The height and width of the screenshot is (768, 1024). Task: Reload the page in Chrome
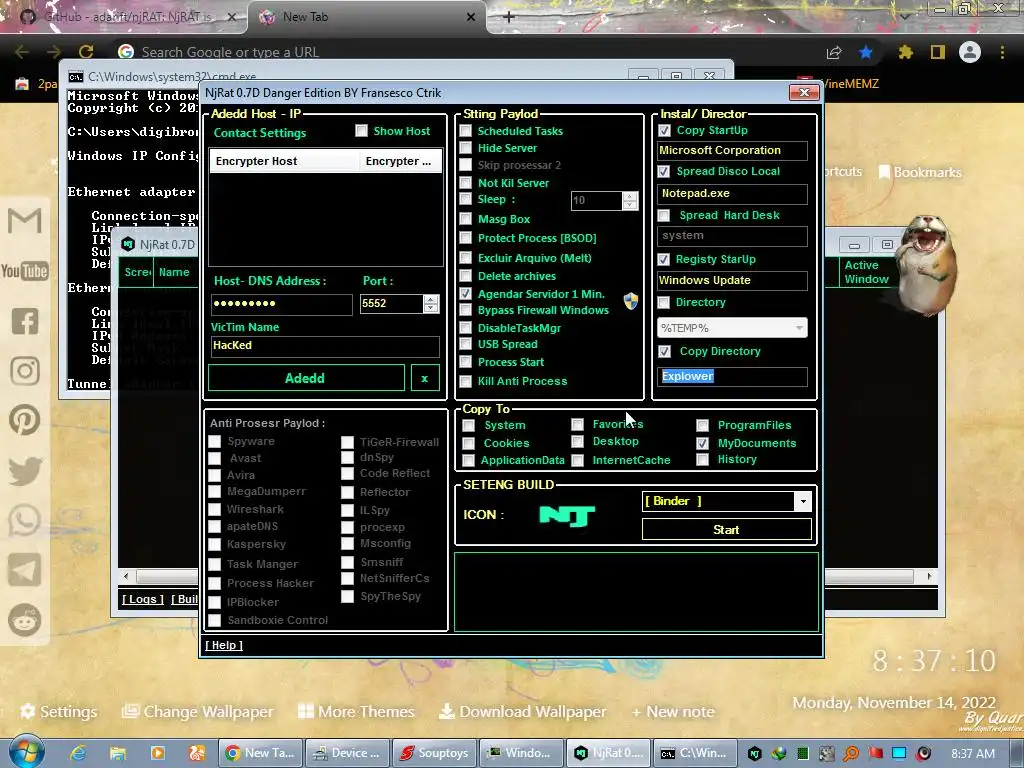tap(86, 52)
